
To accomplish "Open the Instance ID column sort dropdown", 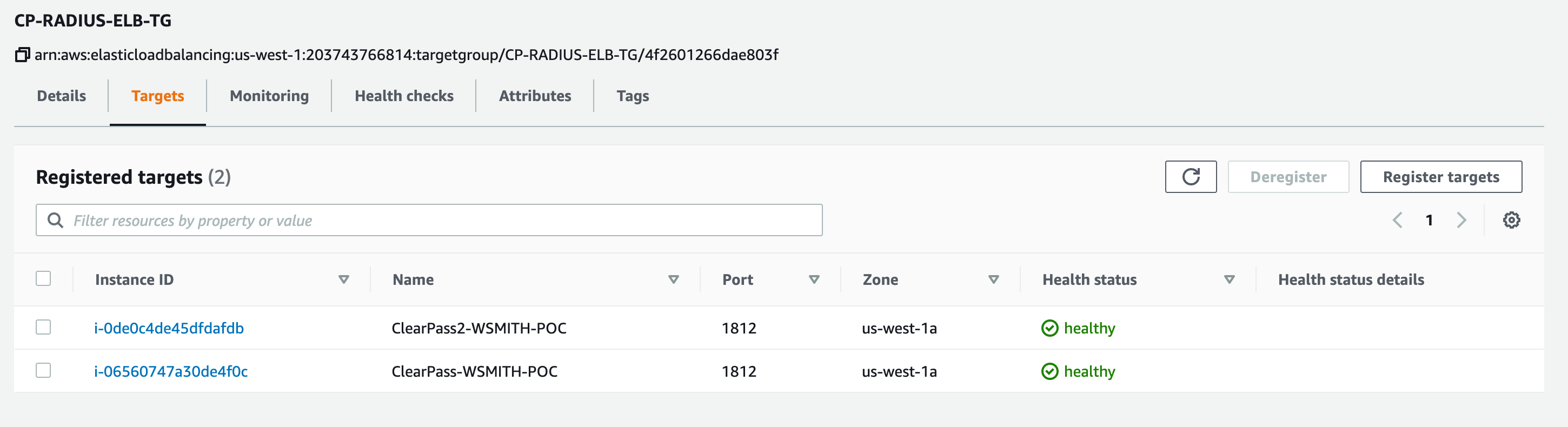I will [x=344, y=280].
